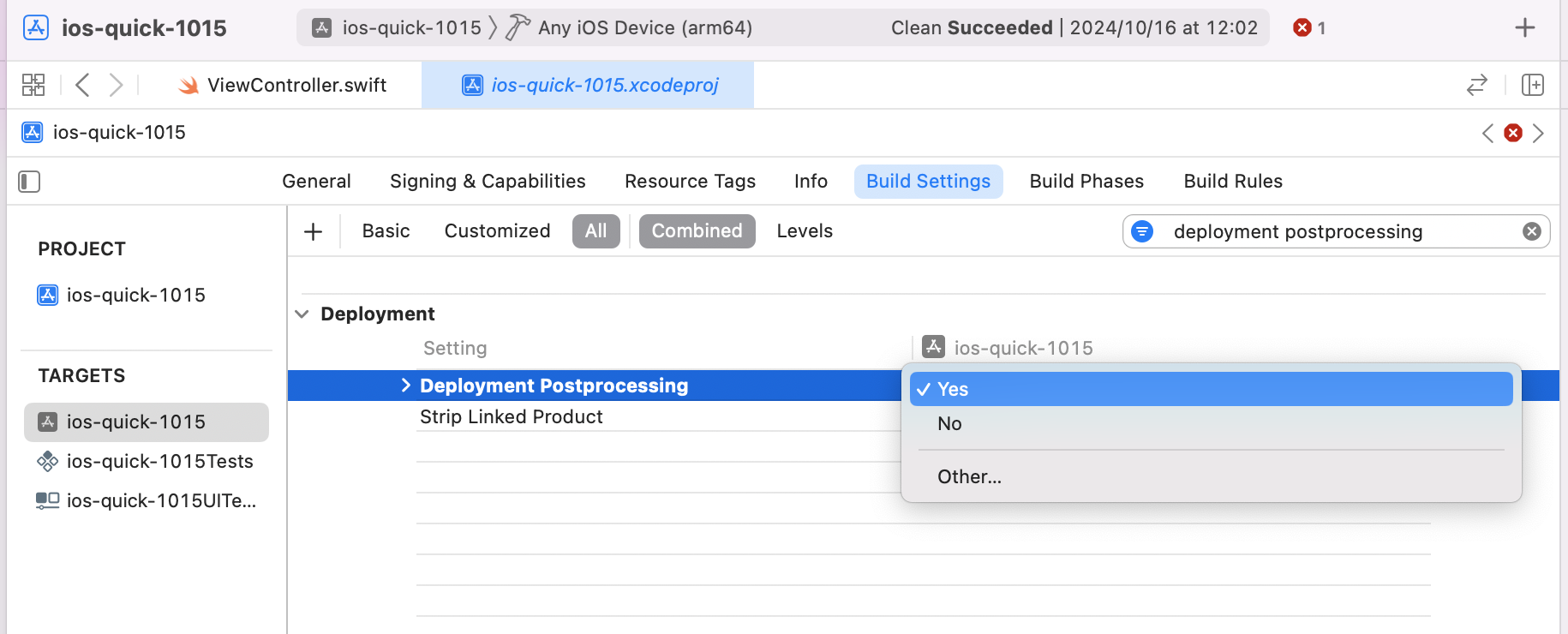
Task: Jump to next issue arrow
Action: coord(1539,133)
